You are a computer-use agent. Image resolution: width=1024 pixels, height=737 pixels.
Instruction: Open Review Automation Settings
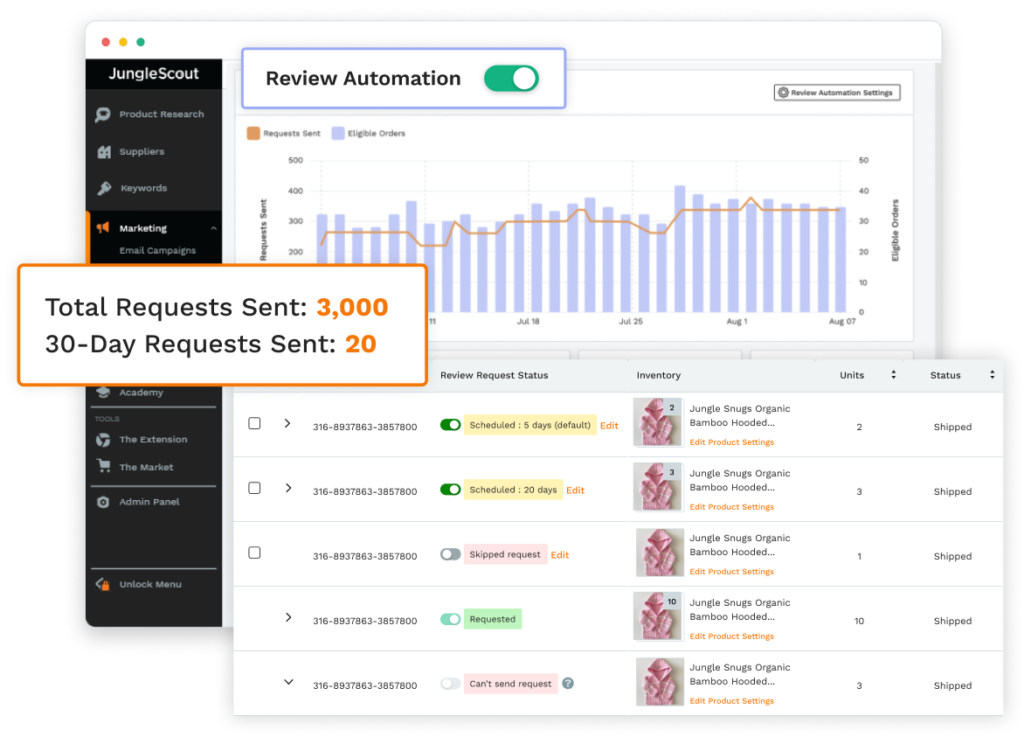837,93
